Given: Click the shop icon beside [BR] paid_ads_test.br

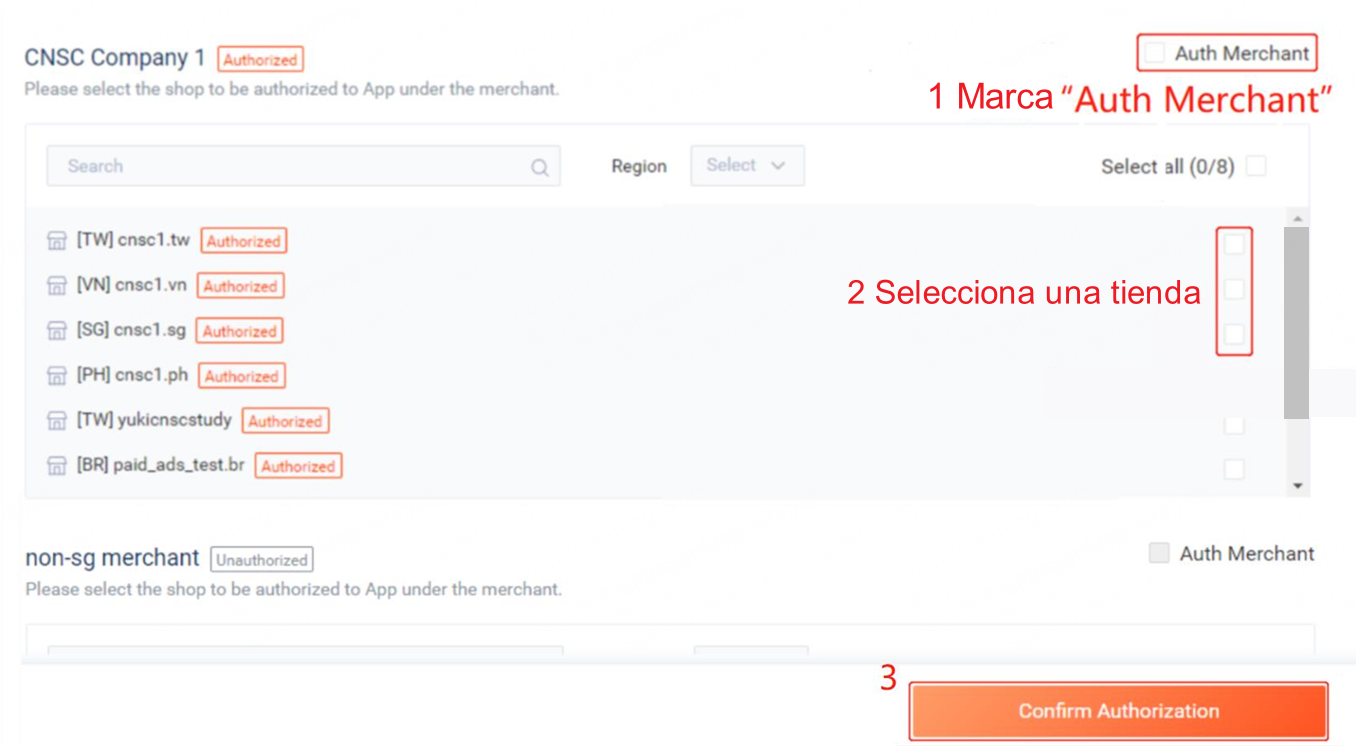Looking at the screenshot, I should pyautogui.click(x=57, y=466).
